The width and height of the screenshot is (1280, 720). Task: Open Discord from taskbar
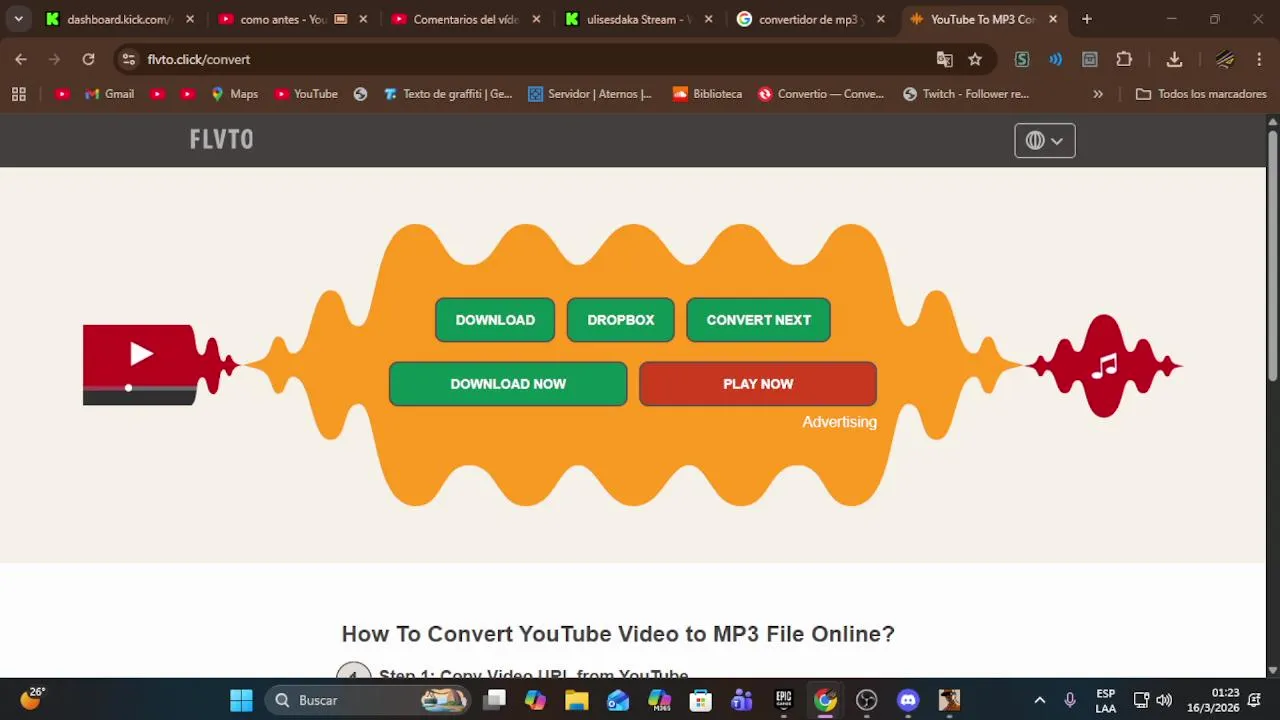(x=908, y=700)
